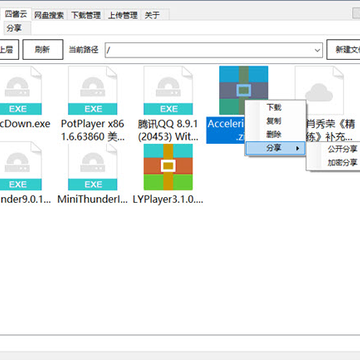
Task: Click the 肖秀荣《精练》补充 file name
Action: (331, 130)
